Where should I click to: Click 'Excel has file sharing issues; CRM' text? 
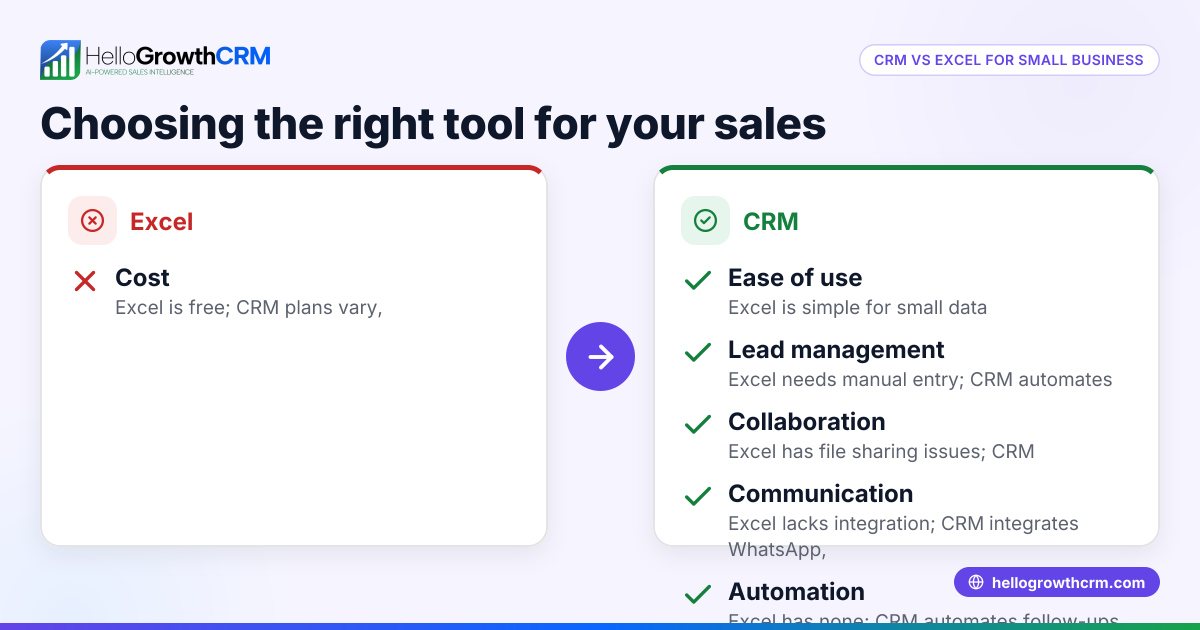[881, 451]
